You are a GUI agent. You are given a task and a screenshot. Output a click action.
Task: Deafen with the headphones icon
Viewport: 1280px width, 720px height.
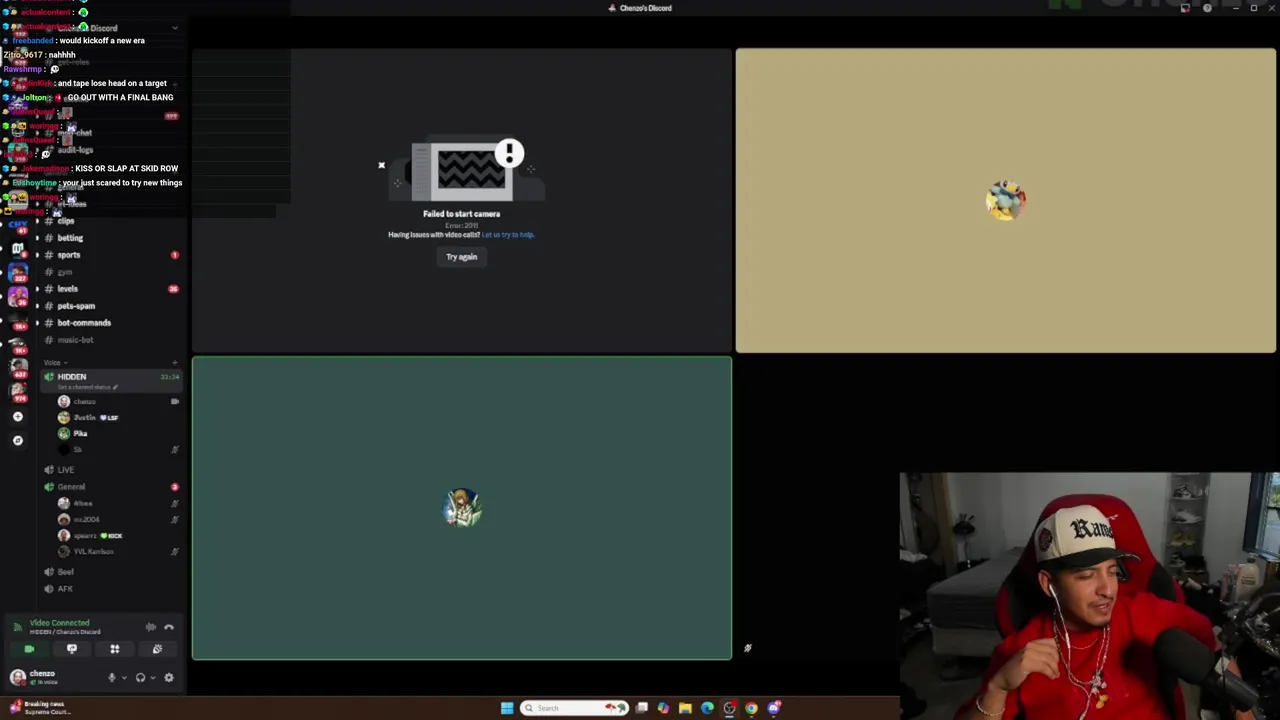pyautogui.click(x=140, y=677)
